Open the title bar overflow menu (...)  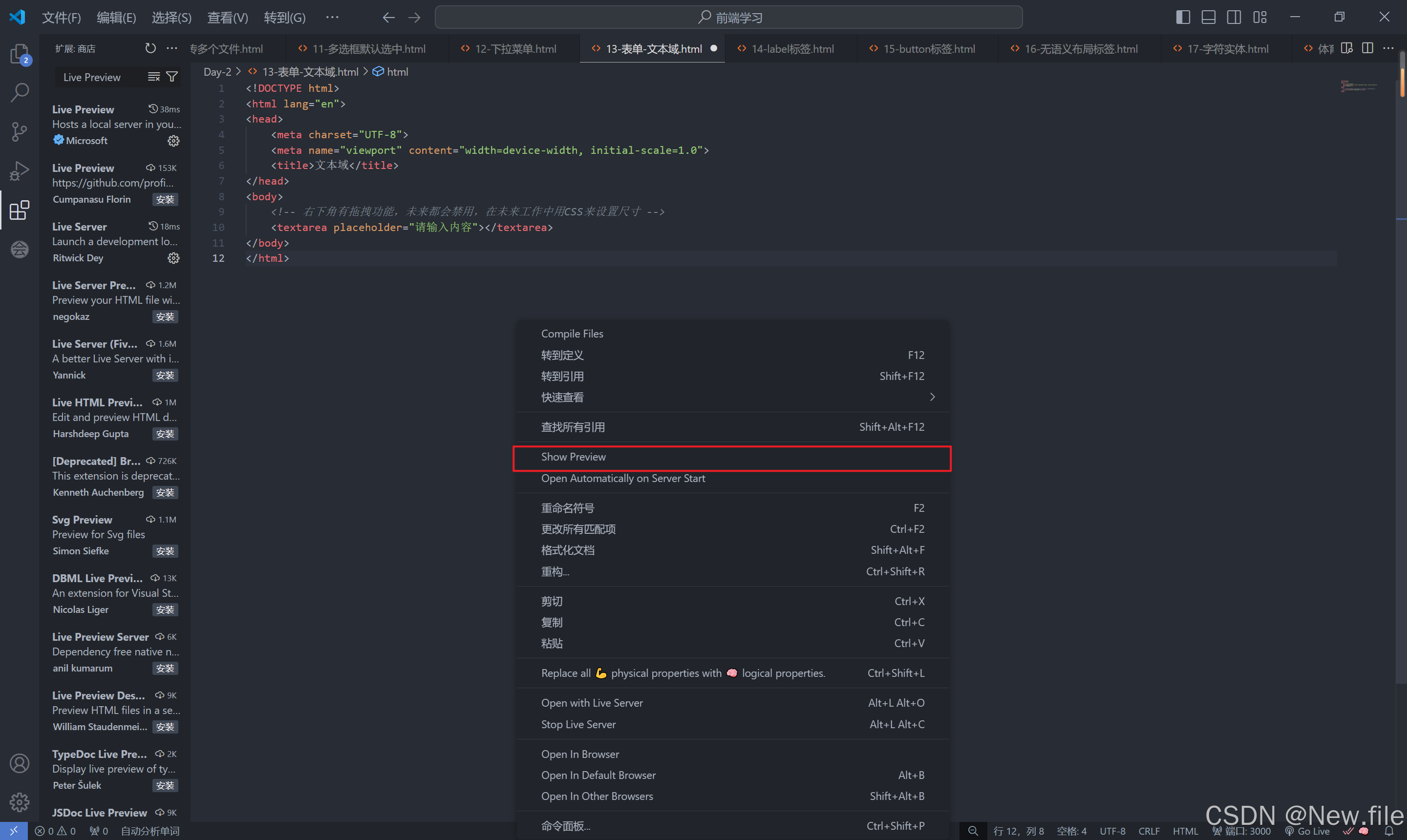[332, 18]
